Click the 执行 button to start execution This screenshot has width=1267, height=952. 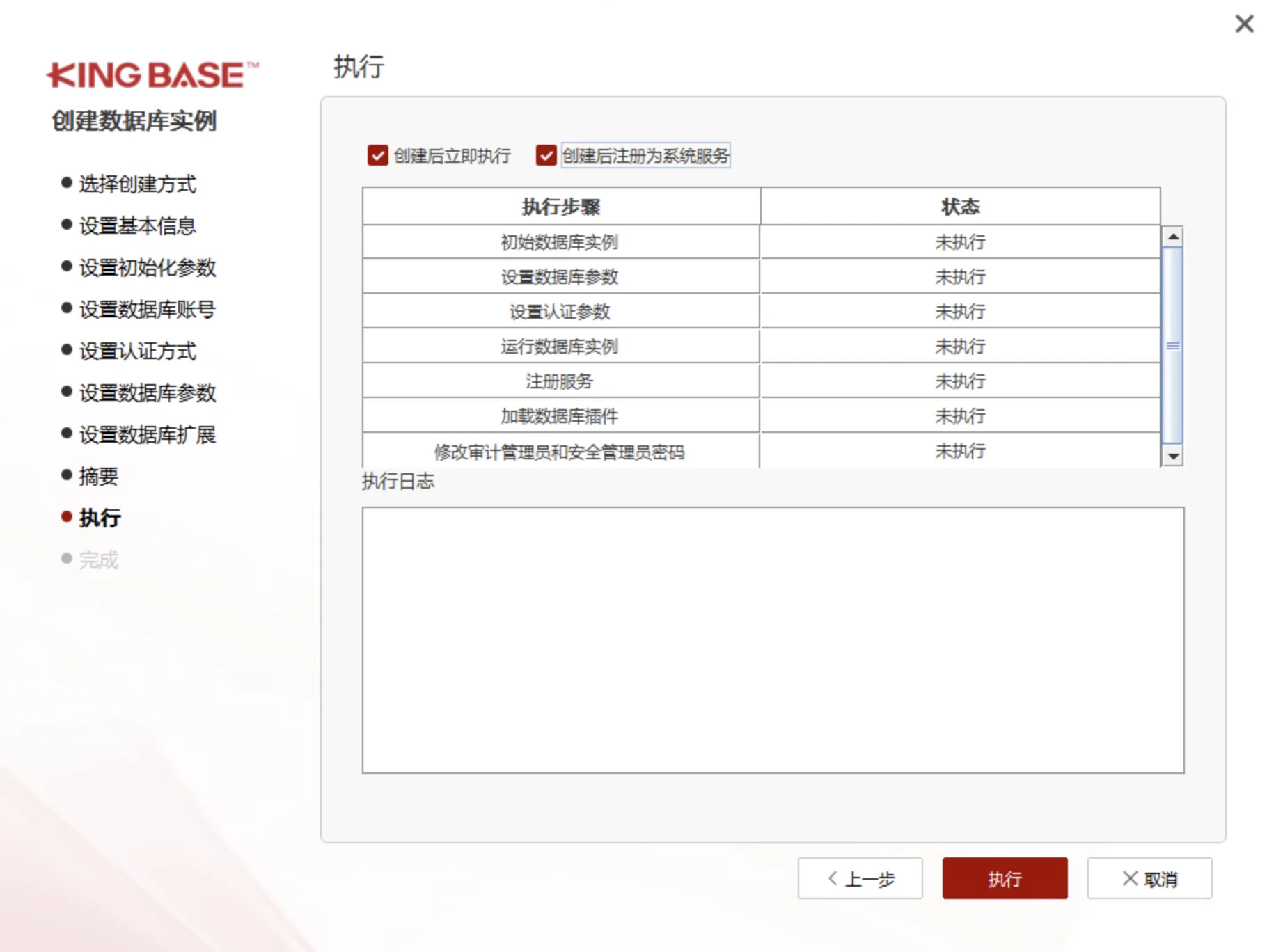(x=1004, y=878)
